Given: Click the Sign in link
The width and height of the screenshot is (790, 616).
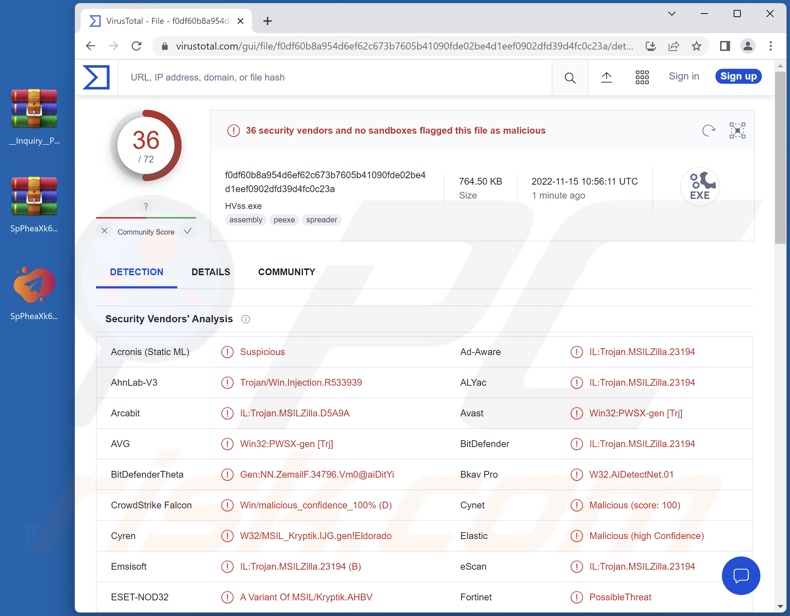Looking at the screenshot, I should pyautogui.click(x=684, y=76).
